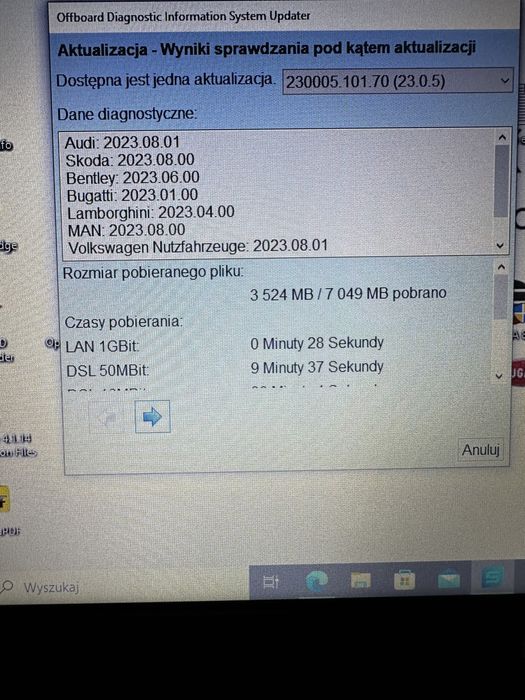Image resolution: width=525 pixels, height=700 pixels.
Task: Click the diagnostic data list scrollbar thumb
Action: pos(501,181)
